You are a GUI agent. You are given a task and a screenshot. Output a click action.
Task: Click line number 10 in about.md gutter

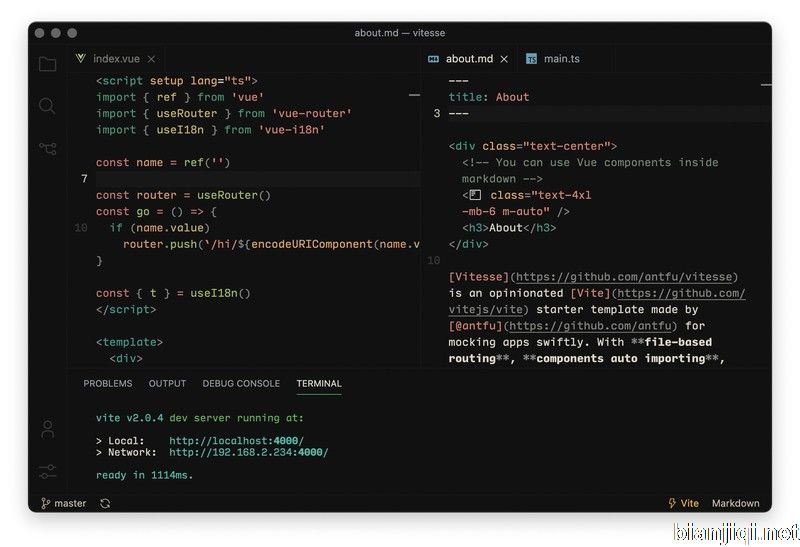pos(434,260)
